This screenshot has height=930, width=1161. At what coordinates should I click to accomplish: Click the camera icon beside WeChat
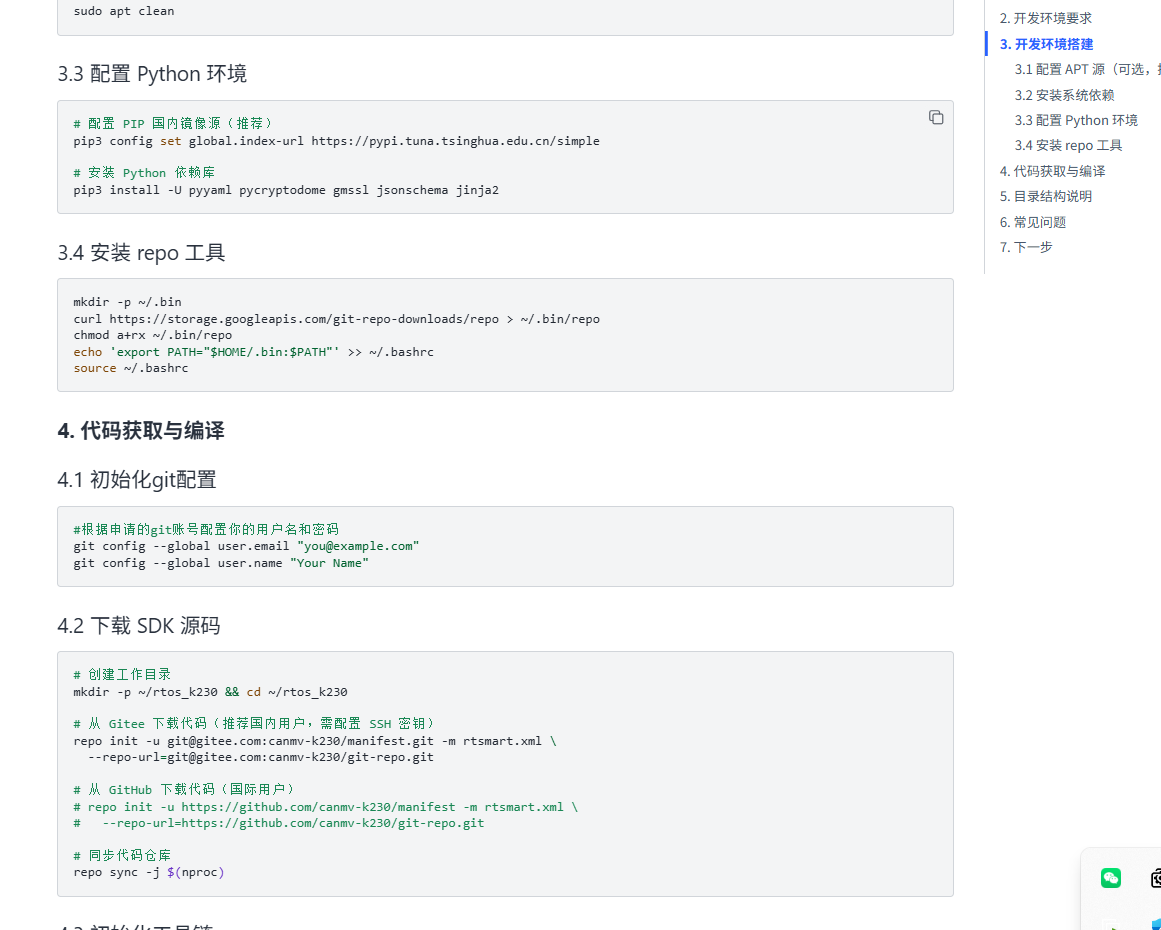1155,878
